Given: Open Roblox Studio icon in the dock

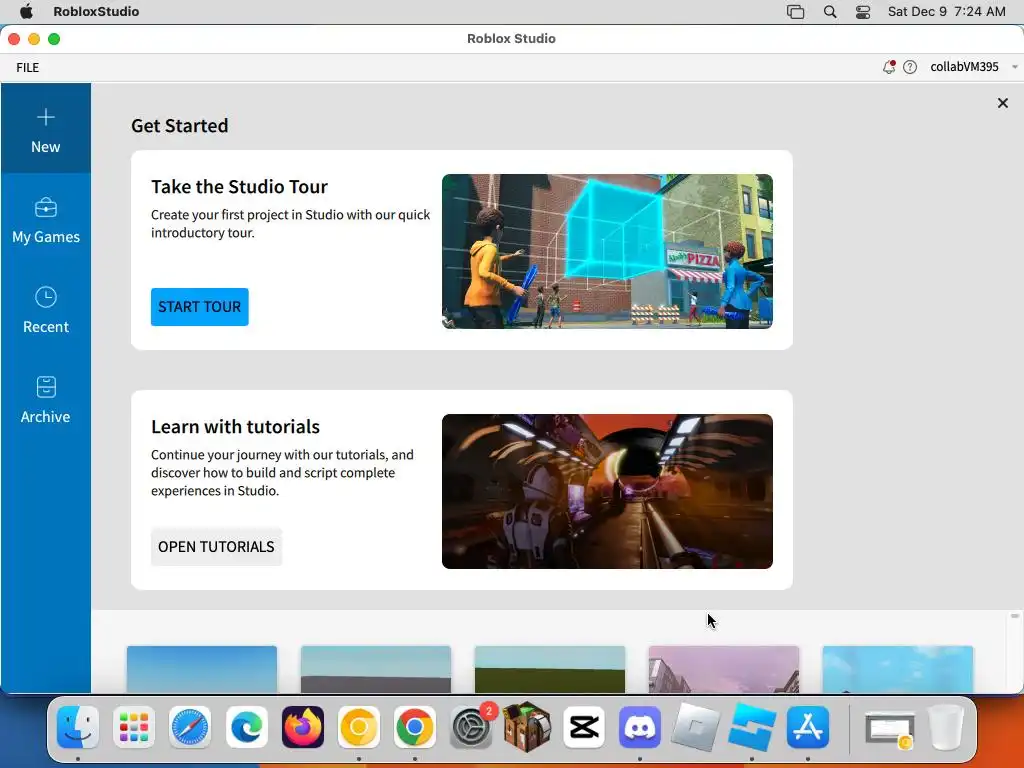Looking at the screenshot, I should coord(752,727).
